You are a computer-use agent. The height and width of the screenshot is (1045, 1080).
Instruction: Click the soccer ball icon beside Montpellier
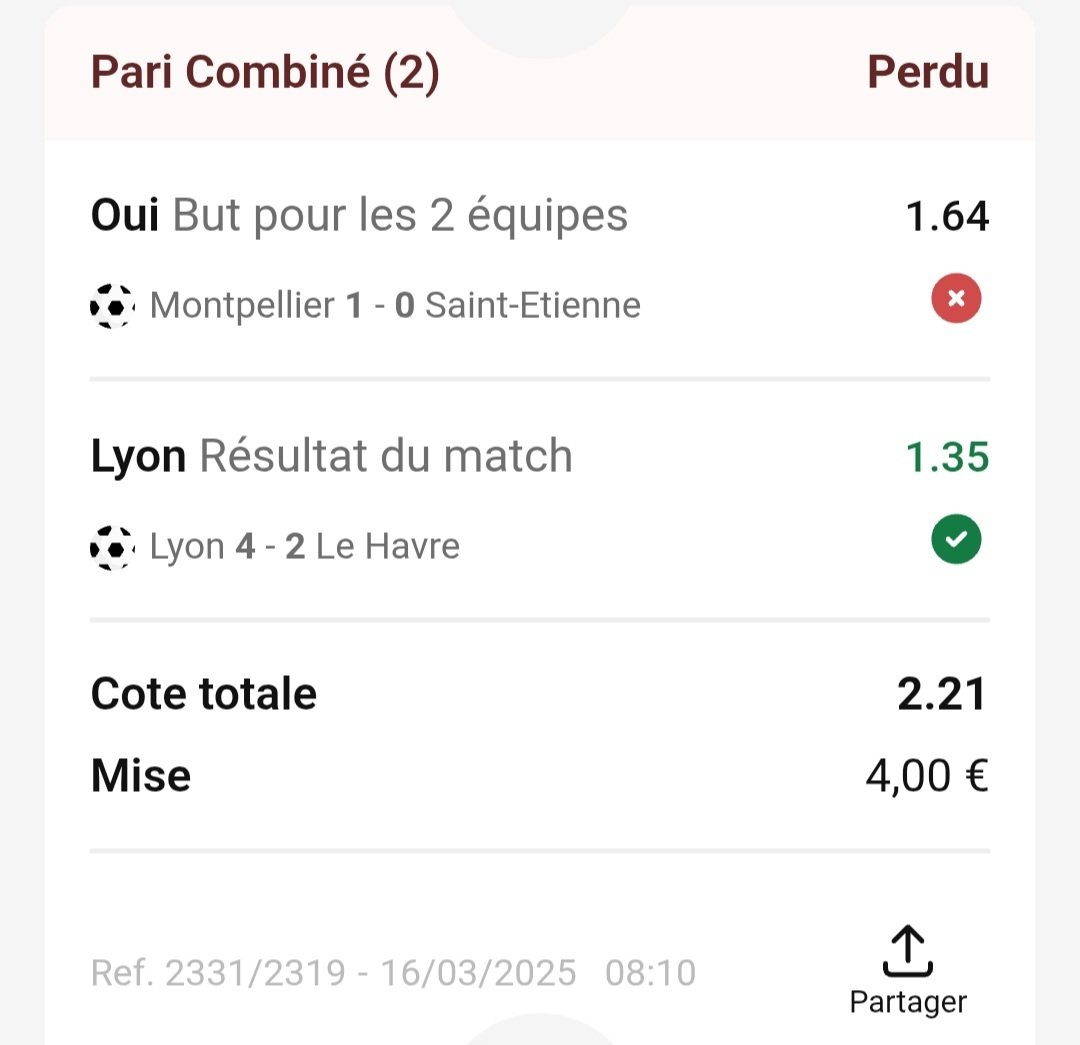[x=112, y=306]
